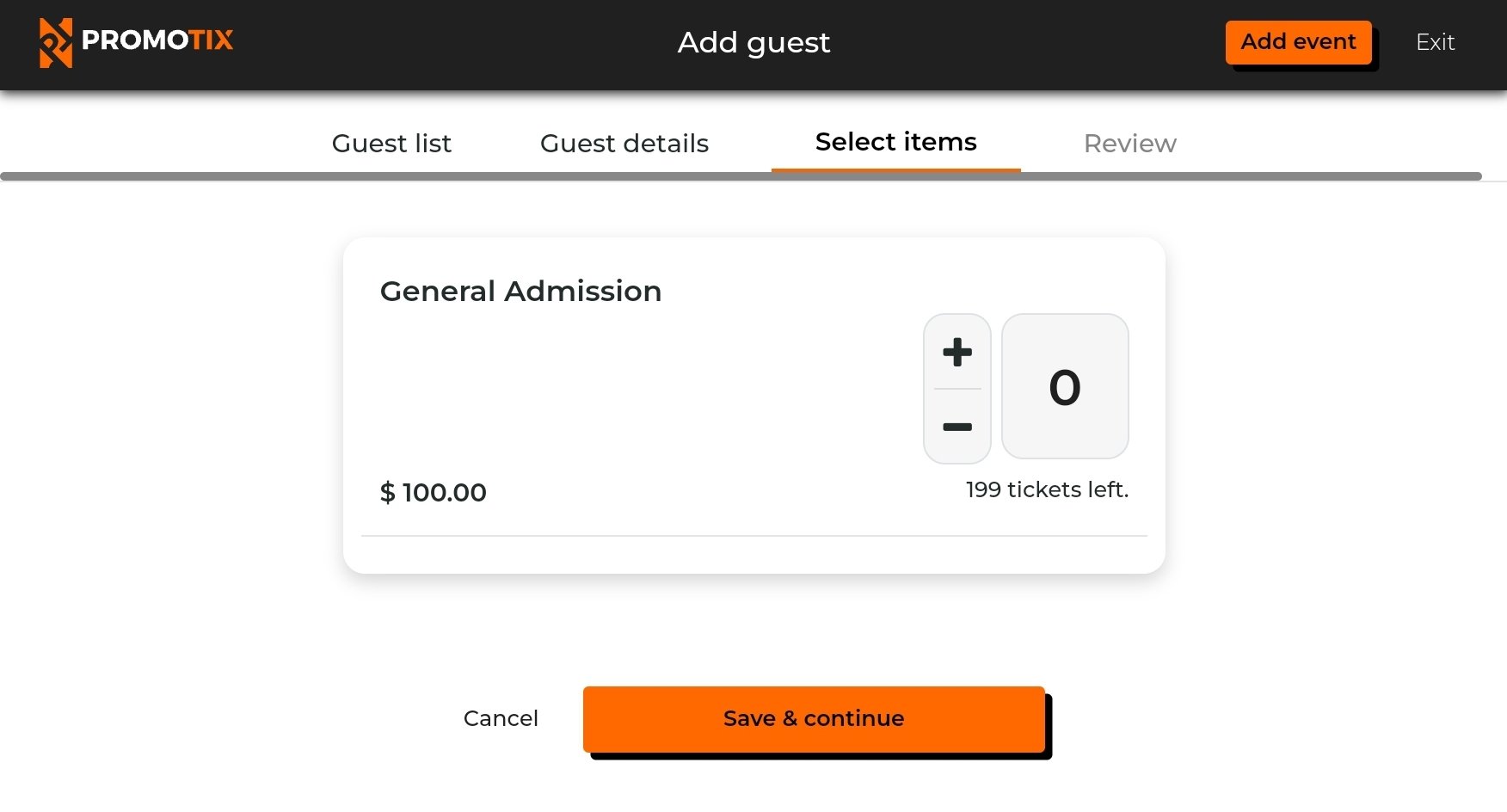Click the Add guest page heading
The height and width of the screenshot is (812, 1507).
pos(753,42)
